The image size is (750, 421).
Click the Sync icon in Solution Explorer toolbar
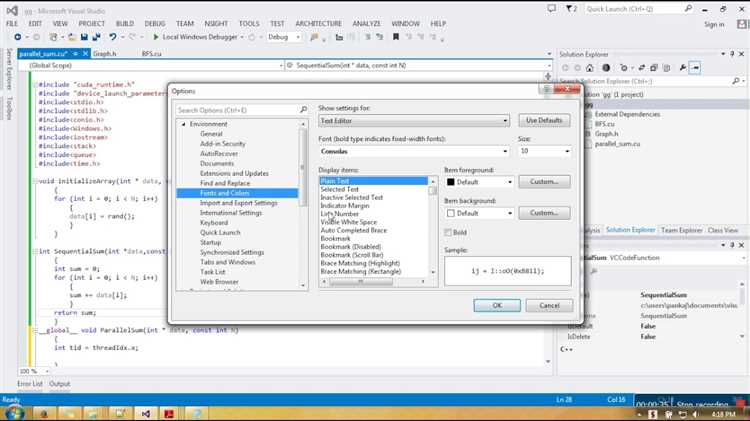pos(641,68)
